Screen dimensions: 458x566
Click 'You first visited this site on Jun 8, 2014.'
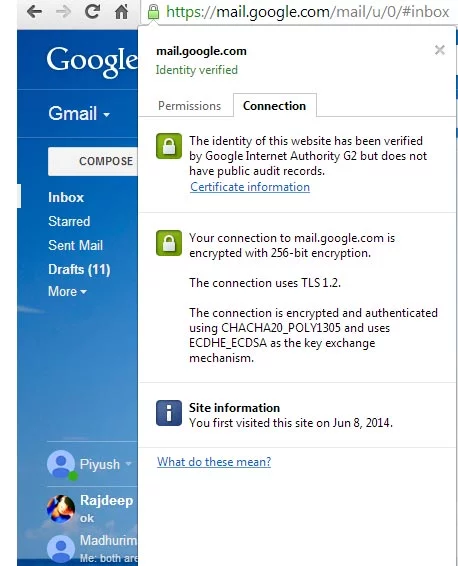[x=291, y=423]
